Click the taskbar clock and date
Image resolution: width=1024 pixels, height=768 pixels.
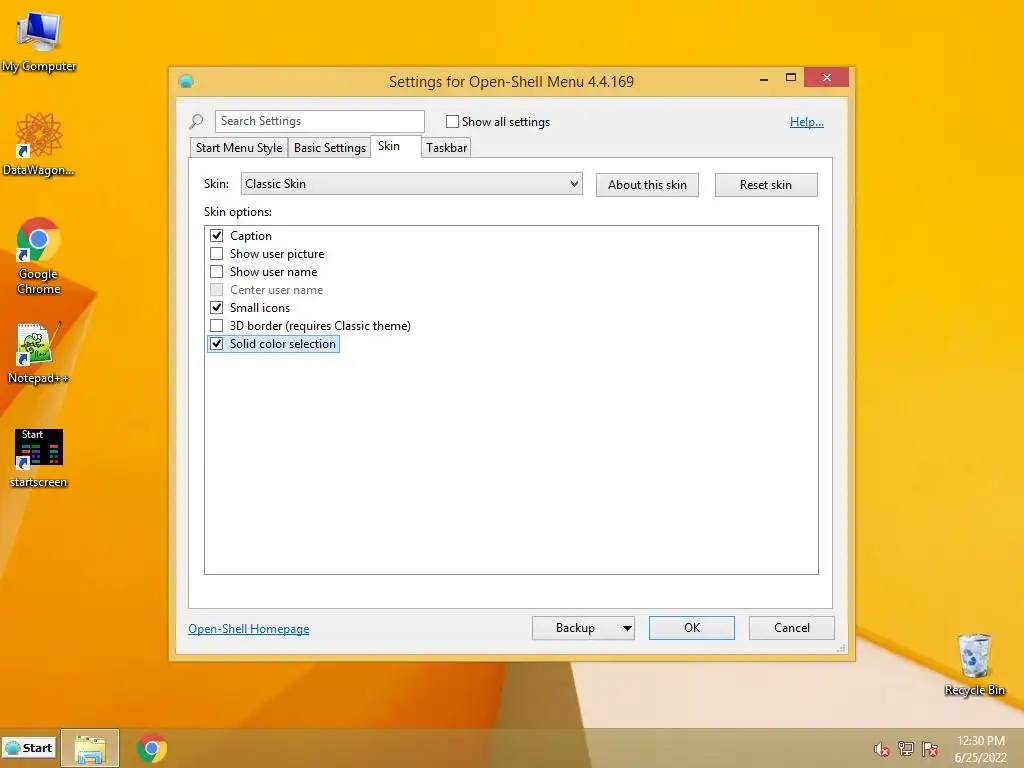tap(980, 749)
